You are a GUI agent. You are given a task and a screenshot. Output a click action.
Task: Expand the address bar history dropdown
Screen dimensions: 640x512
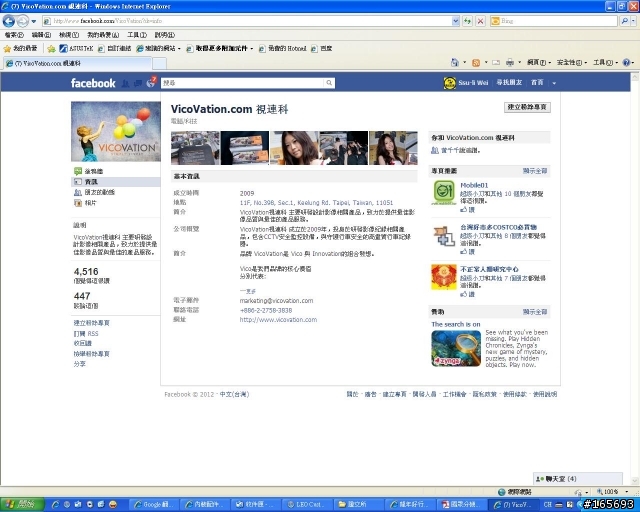tap(456, 21)
